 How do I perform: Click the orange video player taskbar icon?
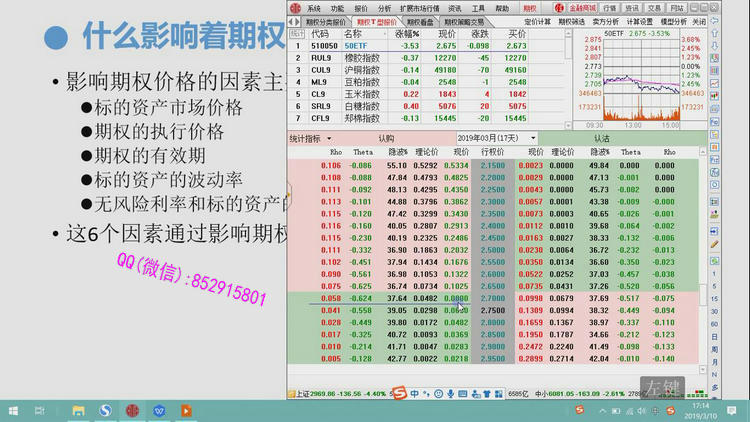tap(185, 410)
